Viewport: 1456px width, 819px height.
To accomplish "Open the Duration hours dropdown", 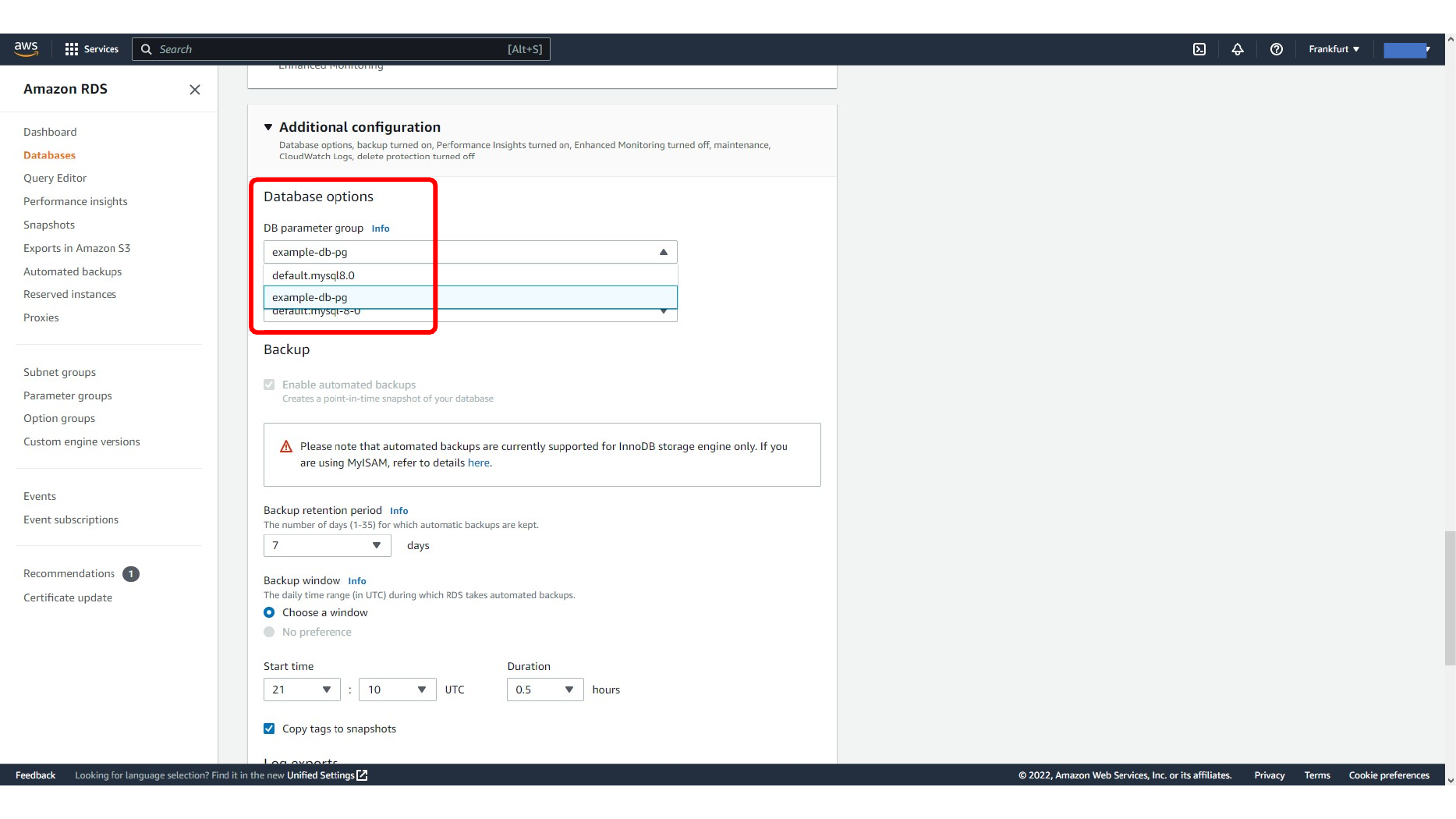I will pyautogui.click(x=545, y=690).
